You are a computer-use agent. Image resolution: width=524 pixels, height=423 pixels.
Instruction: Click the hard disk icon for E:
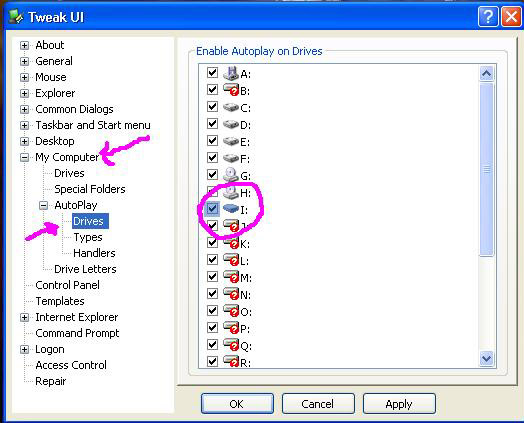pos(231,141)
